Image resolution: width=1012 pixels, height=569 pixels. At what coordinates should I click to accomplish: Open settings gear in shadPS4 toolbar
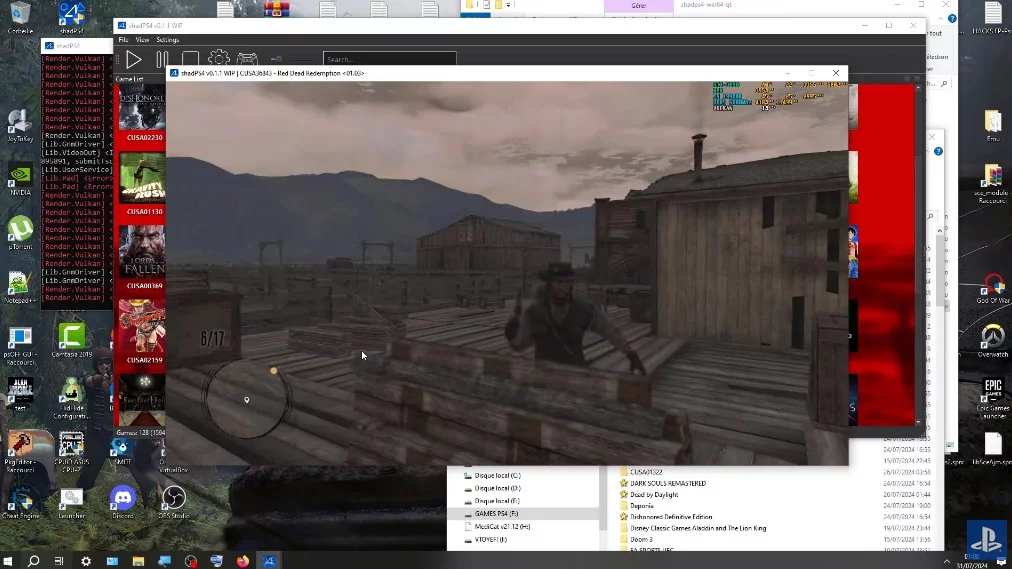219,59
